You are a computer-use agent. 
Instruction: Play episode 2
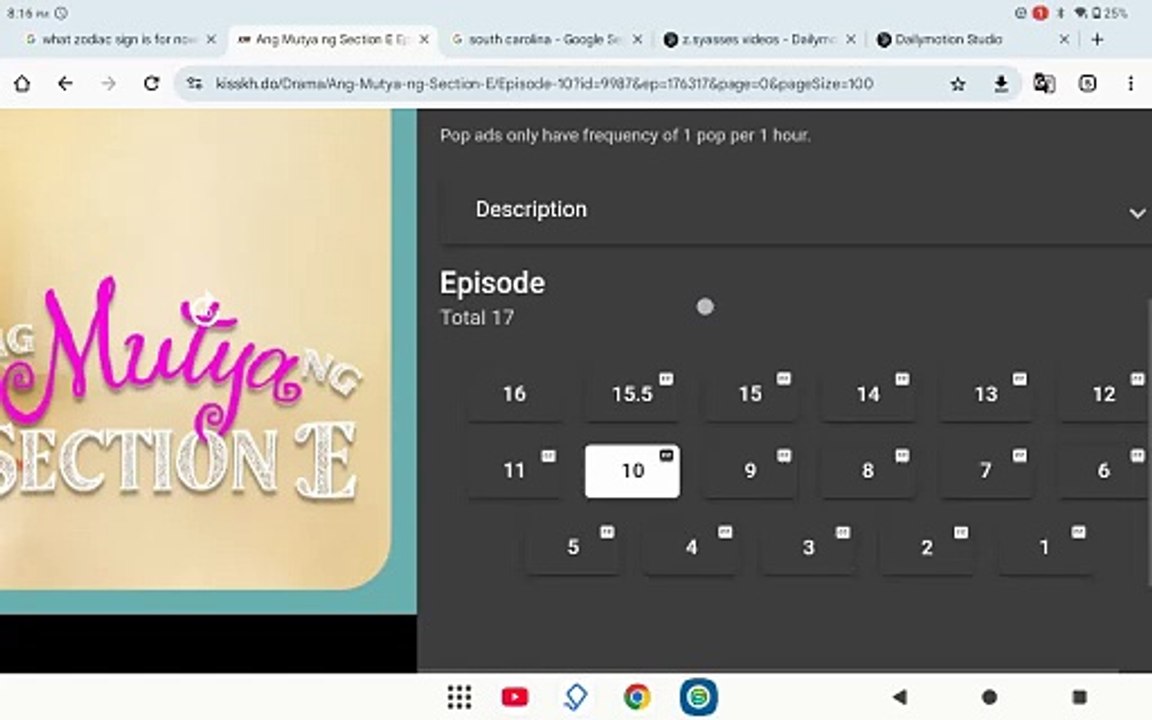927,547
